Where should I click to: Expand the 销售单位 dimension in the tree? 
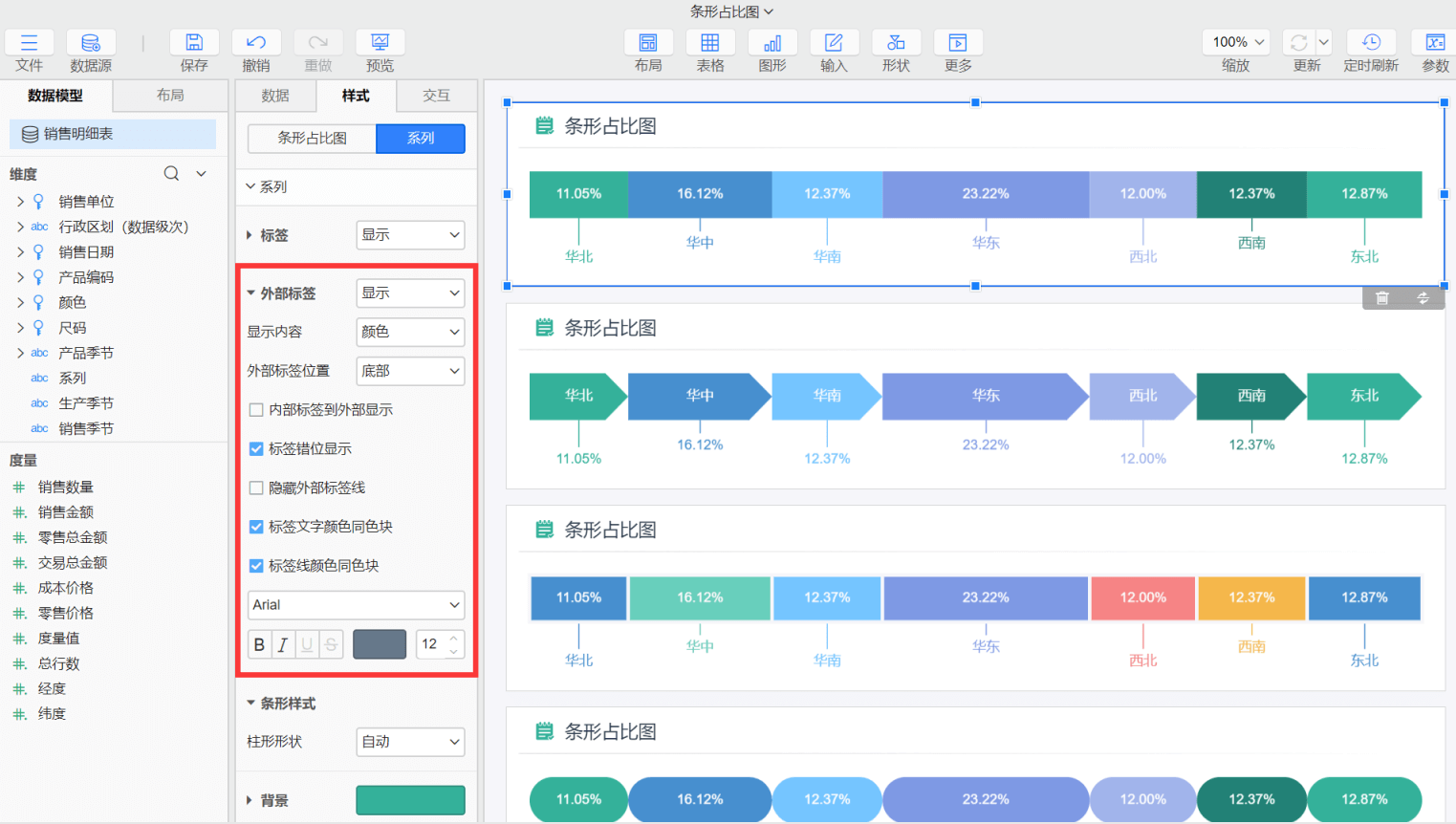[21, 201]
